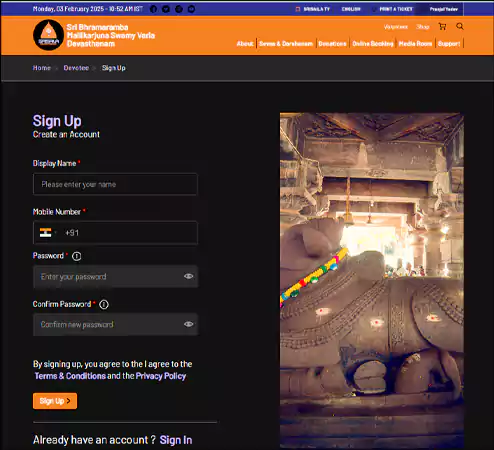Open the Shop link
This screenshot has width=494, height=450.
423,27
